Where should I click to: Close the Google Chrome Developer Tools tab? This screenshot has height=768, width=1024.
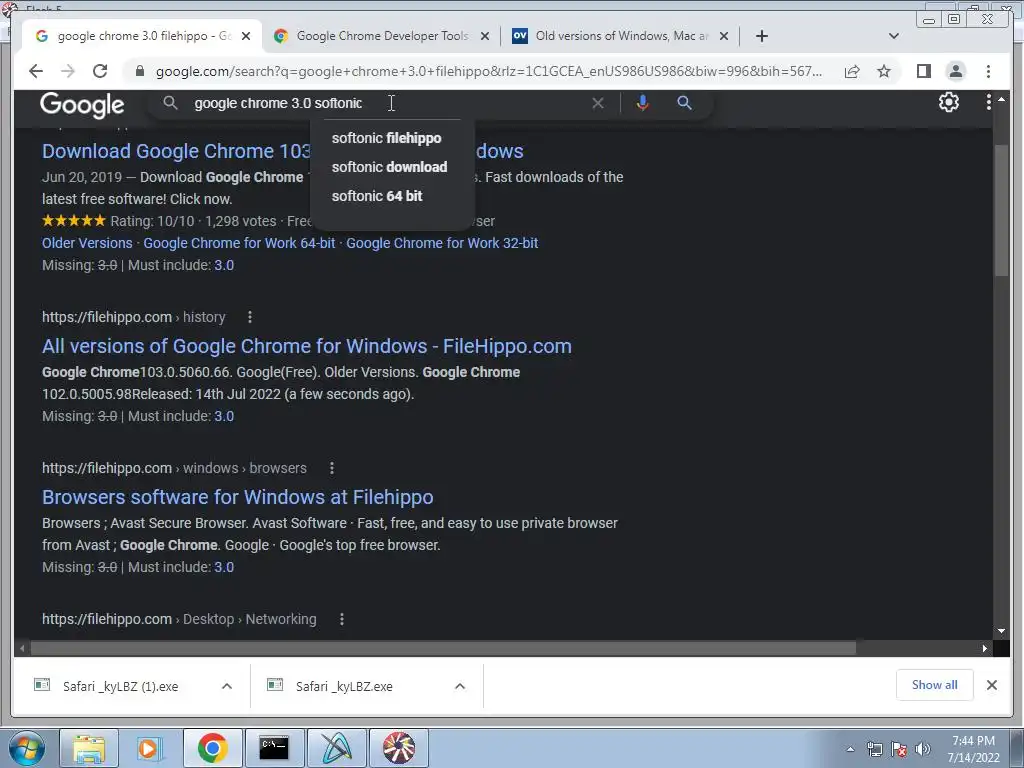[x=485, y=37]
